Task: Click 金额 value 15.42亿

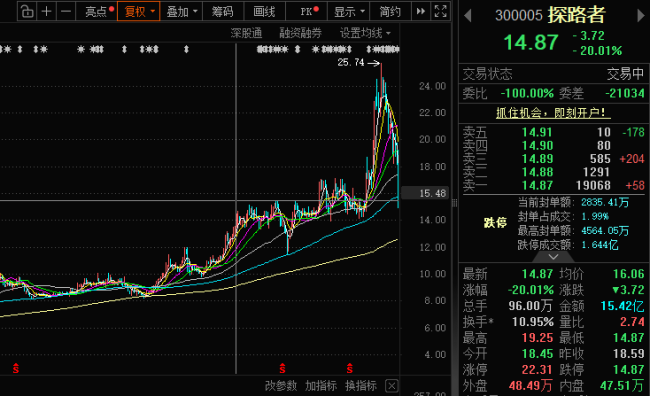Action: point(622,306)
